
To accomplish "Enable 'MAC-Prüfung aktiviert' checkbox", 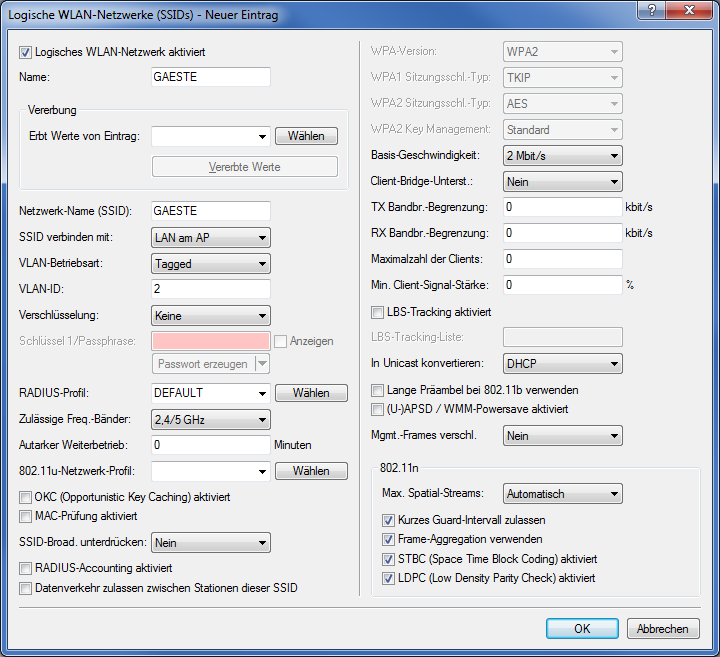I will 26,516.
